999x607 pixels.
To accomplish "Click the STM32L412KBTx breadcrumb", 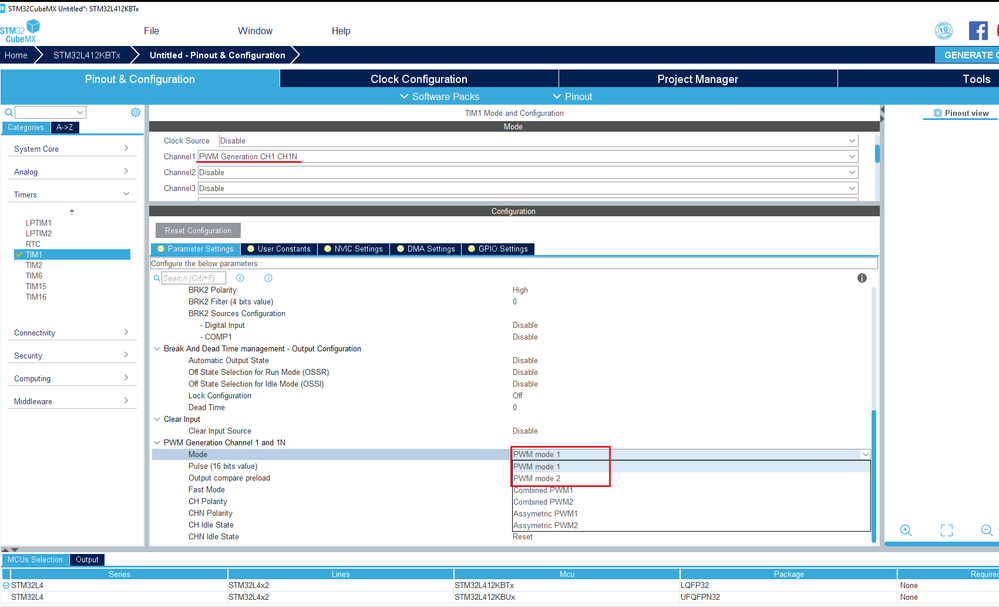I will [x=87, y=55].
